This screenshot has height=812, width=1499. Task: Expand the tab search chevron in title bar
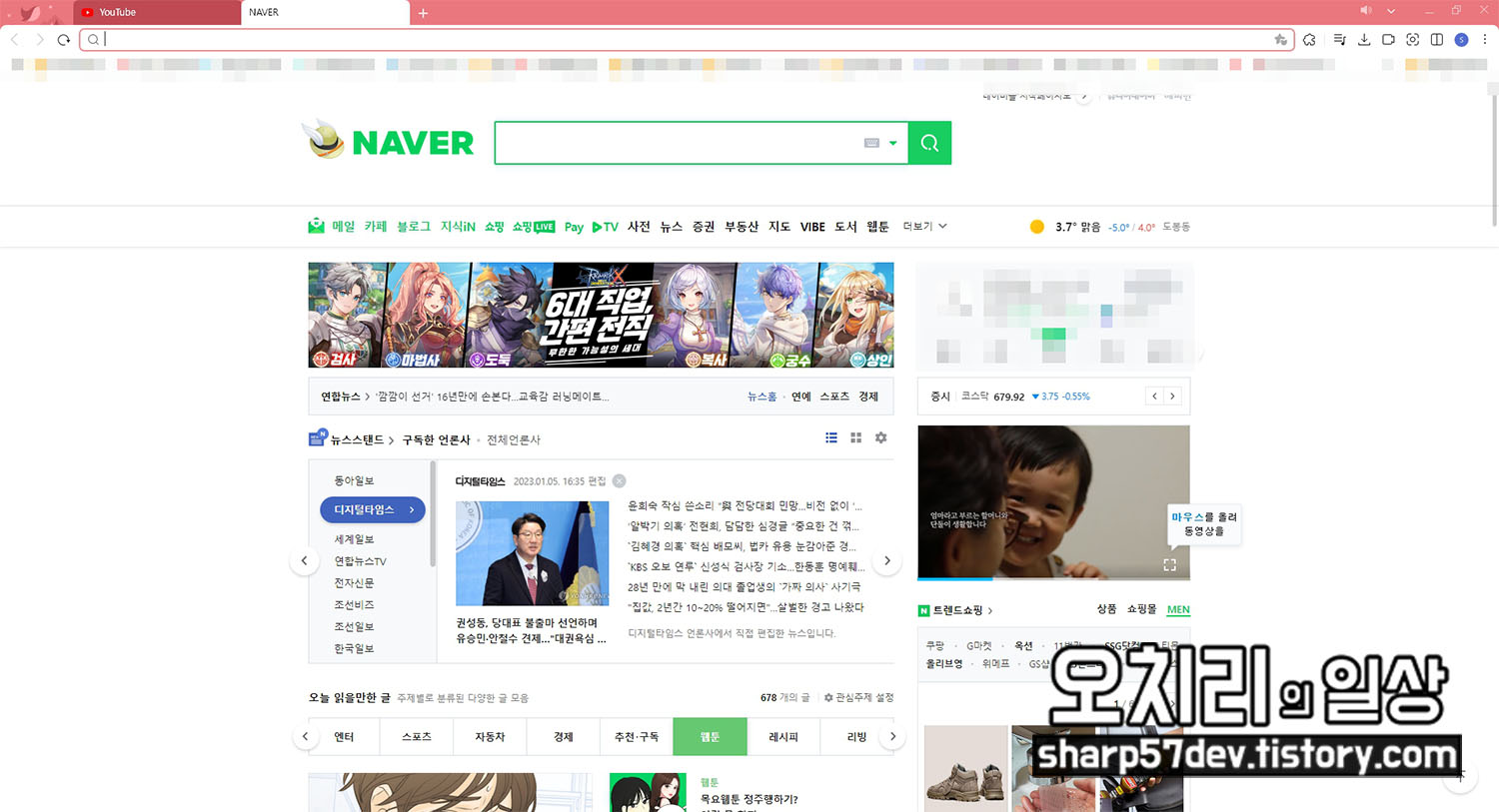coord(1391,11)
